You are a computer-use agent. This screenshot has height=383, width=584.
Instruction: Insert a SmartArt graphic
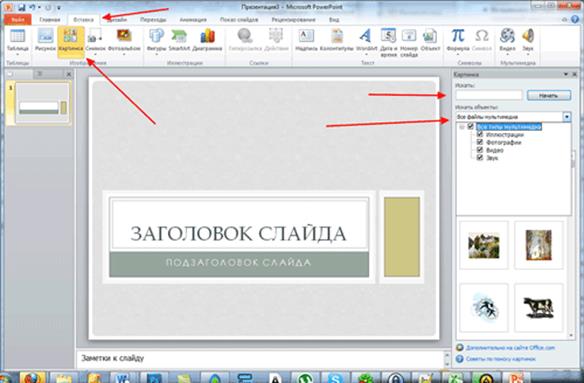[179, 41]
